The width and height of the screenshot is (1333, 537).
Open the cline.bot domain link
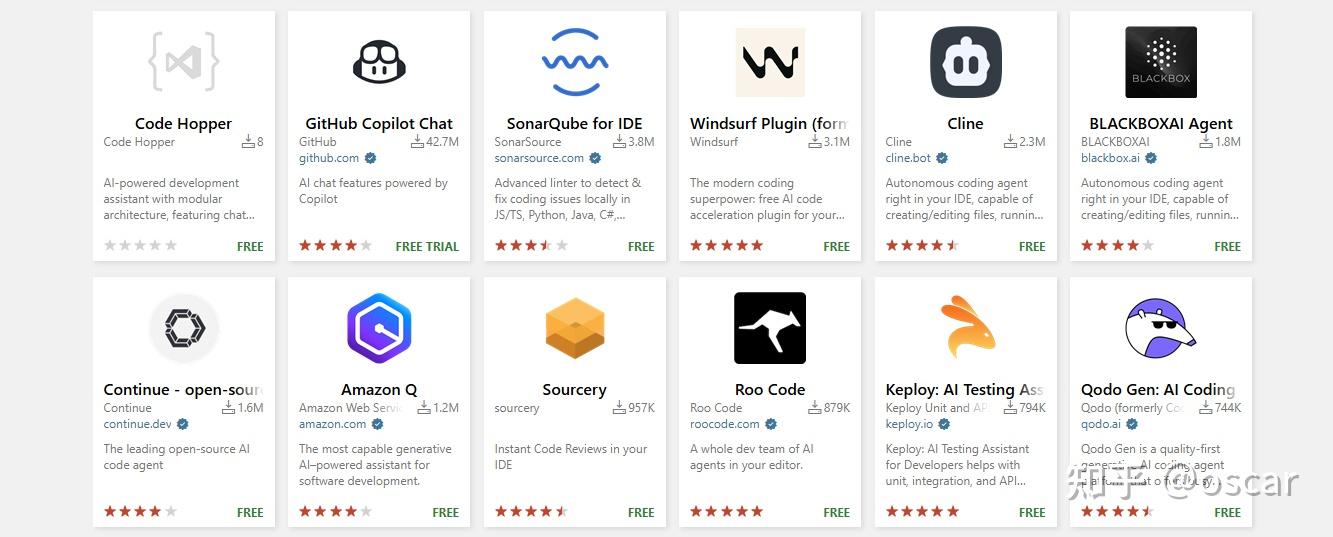click(x=908, y=158)
